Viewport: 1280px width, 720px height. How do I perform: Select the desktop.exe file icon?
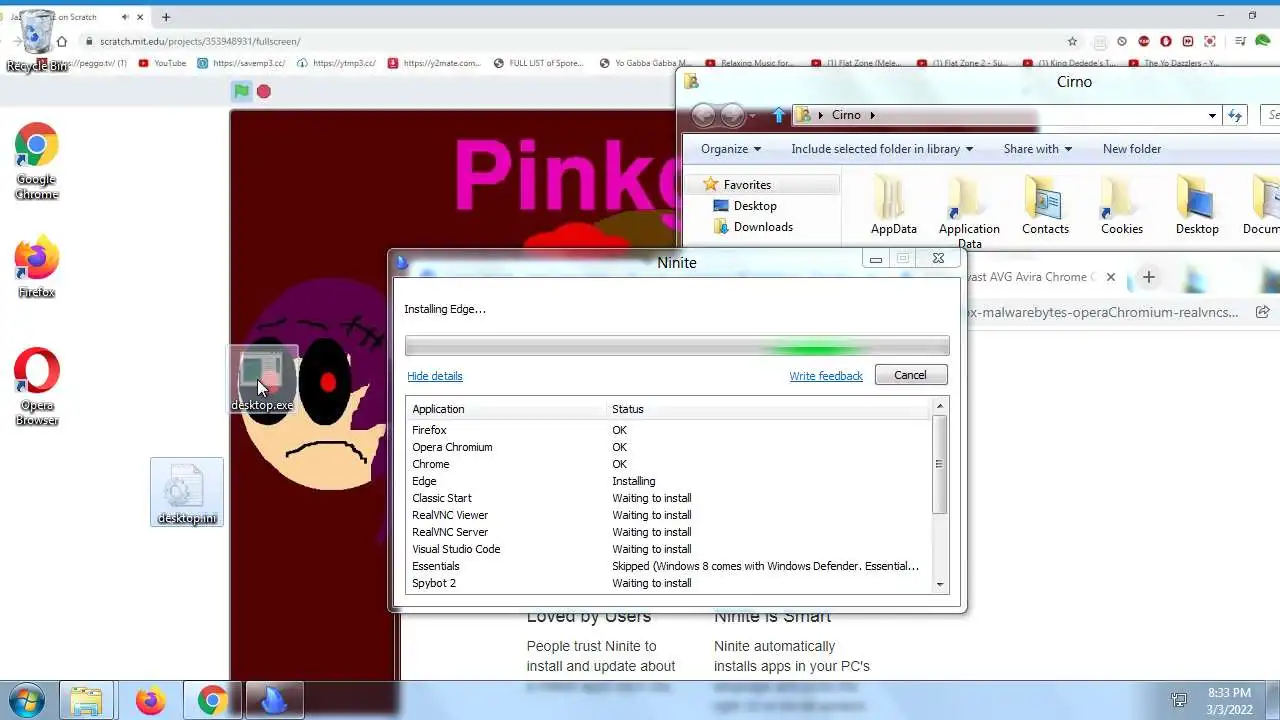click(x=263, y=379)
